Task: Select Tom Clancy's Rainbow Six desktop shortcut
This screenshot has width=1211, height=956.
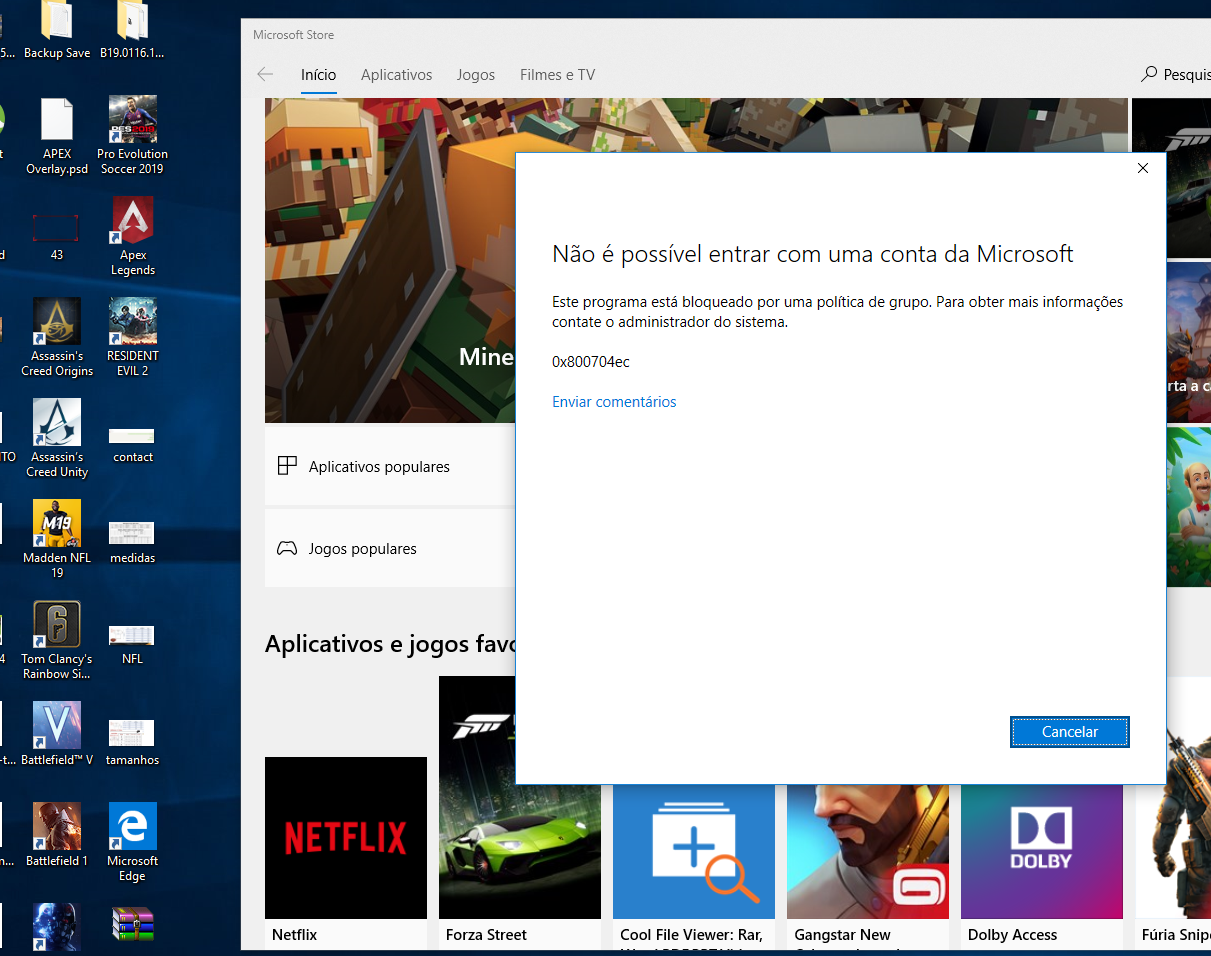Action: pos(57,641)
